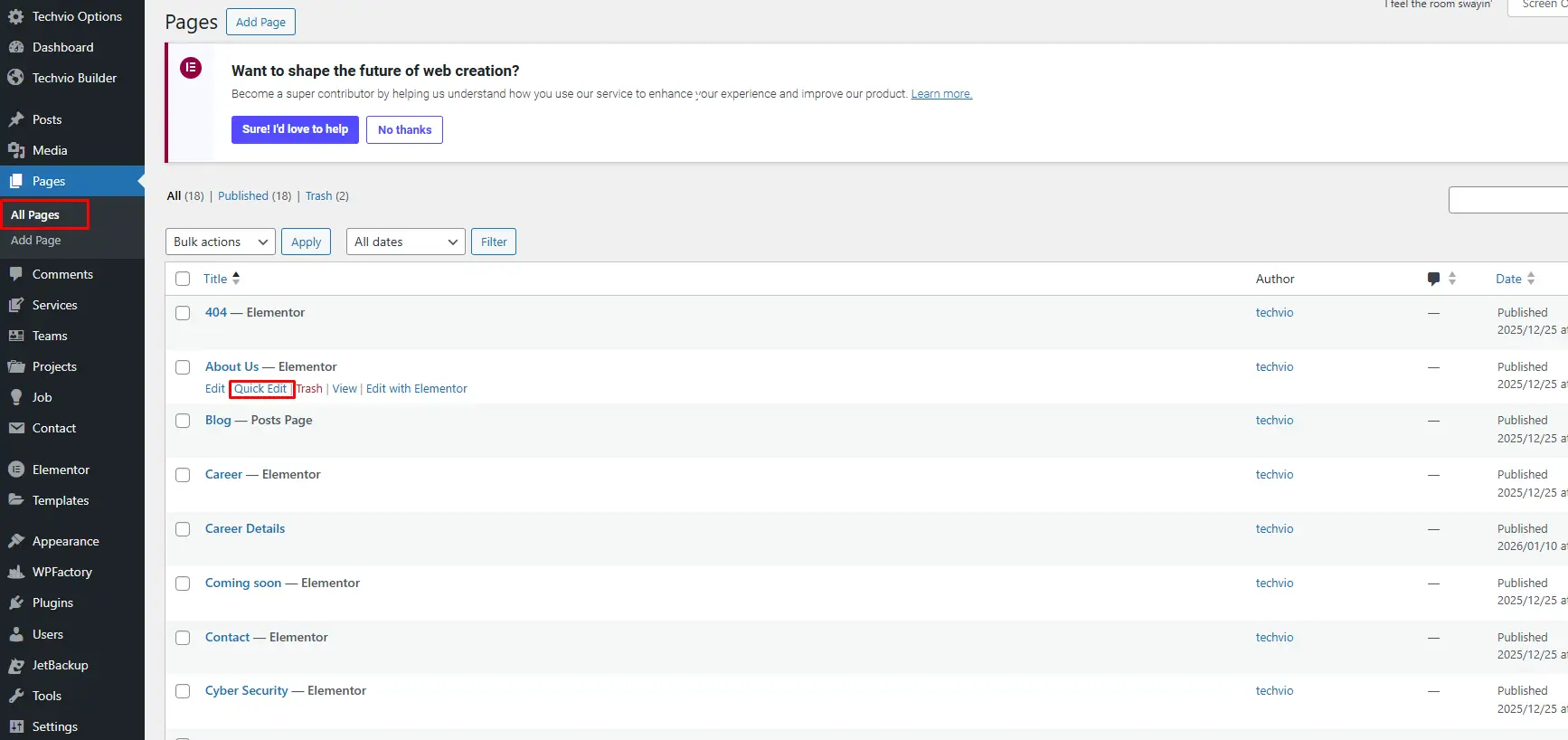Click the Techvio Builder globe icon
This screenshot has width=1568, height=740.
(x=15, y=78)
